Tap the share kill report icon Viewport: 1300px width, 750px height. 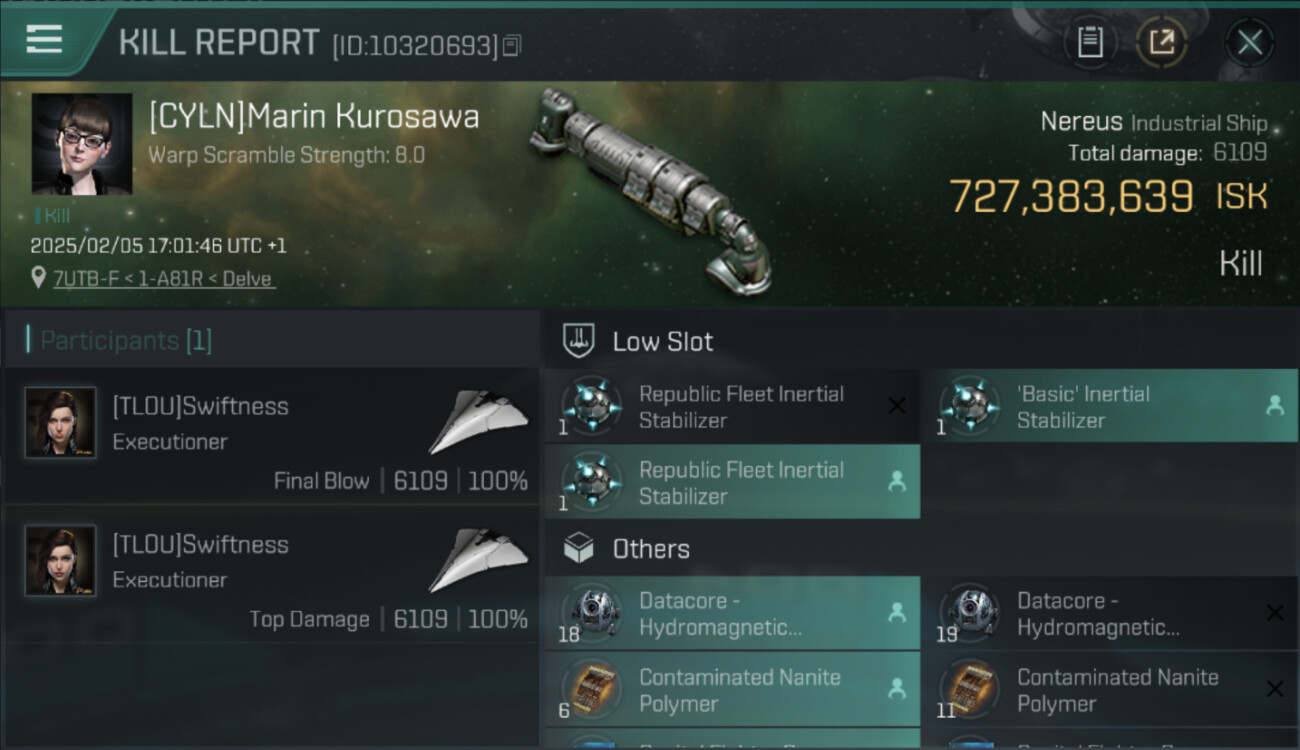1161,42
